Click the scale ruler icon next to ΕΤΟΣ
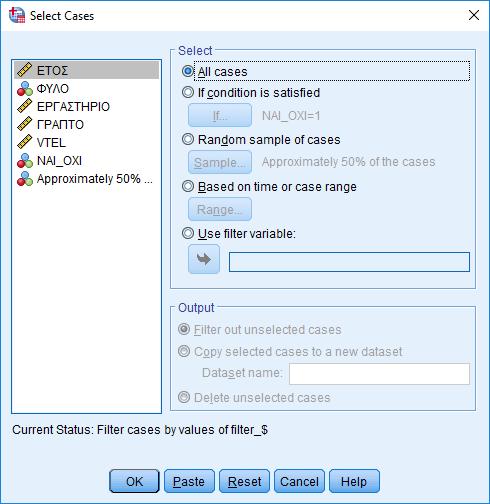The image size is (490, 504). [x=25, y=70]
